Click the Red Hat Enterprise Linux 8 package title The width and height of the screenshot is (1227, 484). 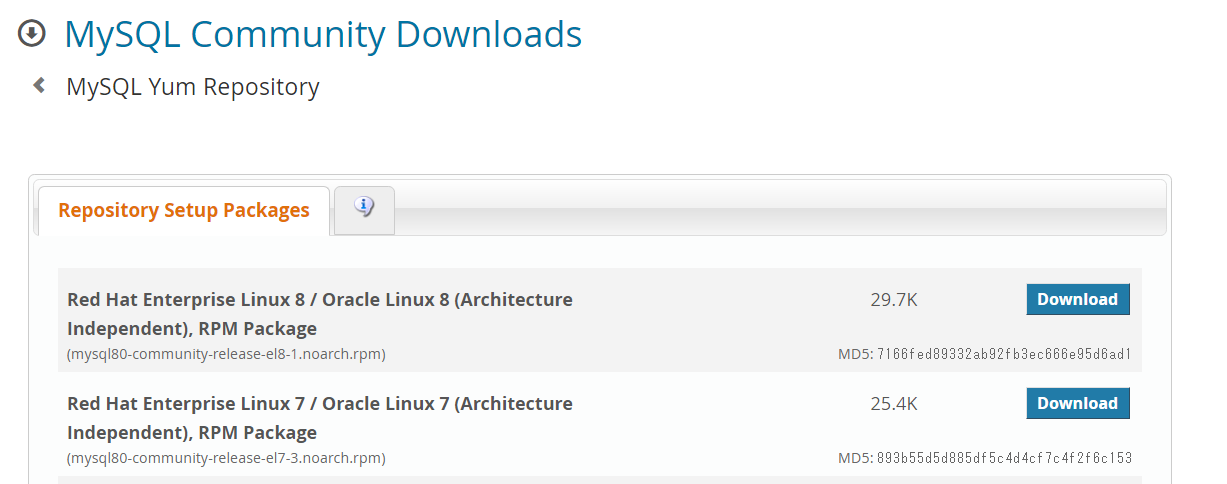[x=320, y=314]
